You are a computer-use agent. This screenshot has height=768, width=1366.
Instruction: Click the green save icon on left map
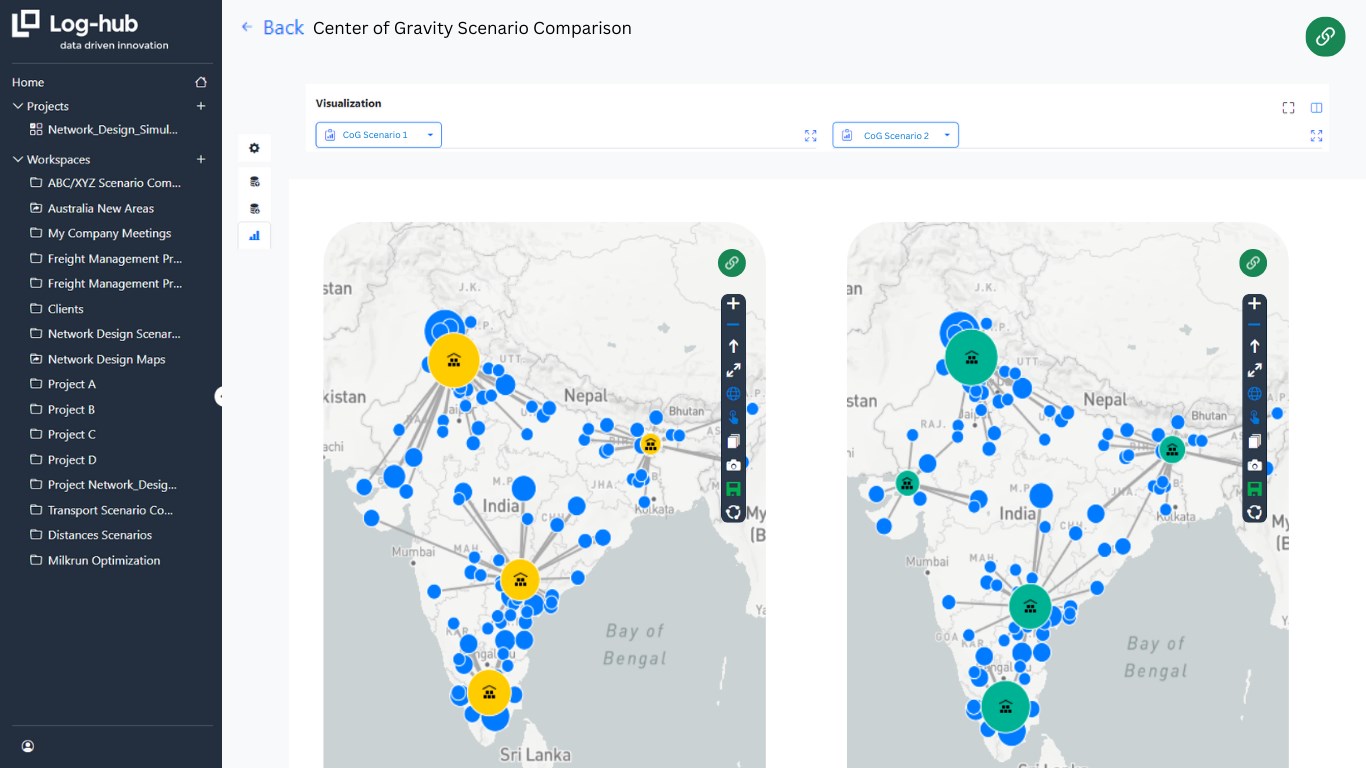point(733,489)
